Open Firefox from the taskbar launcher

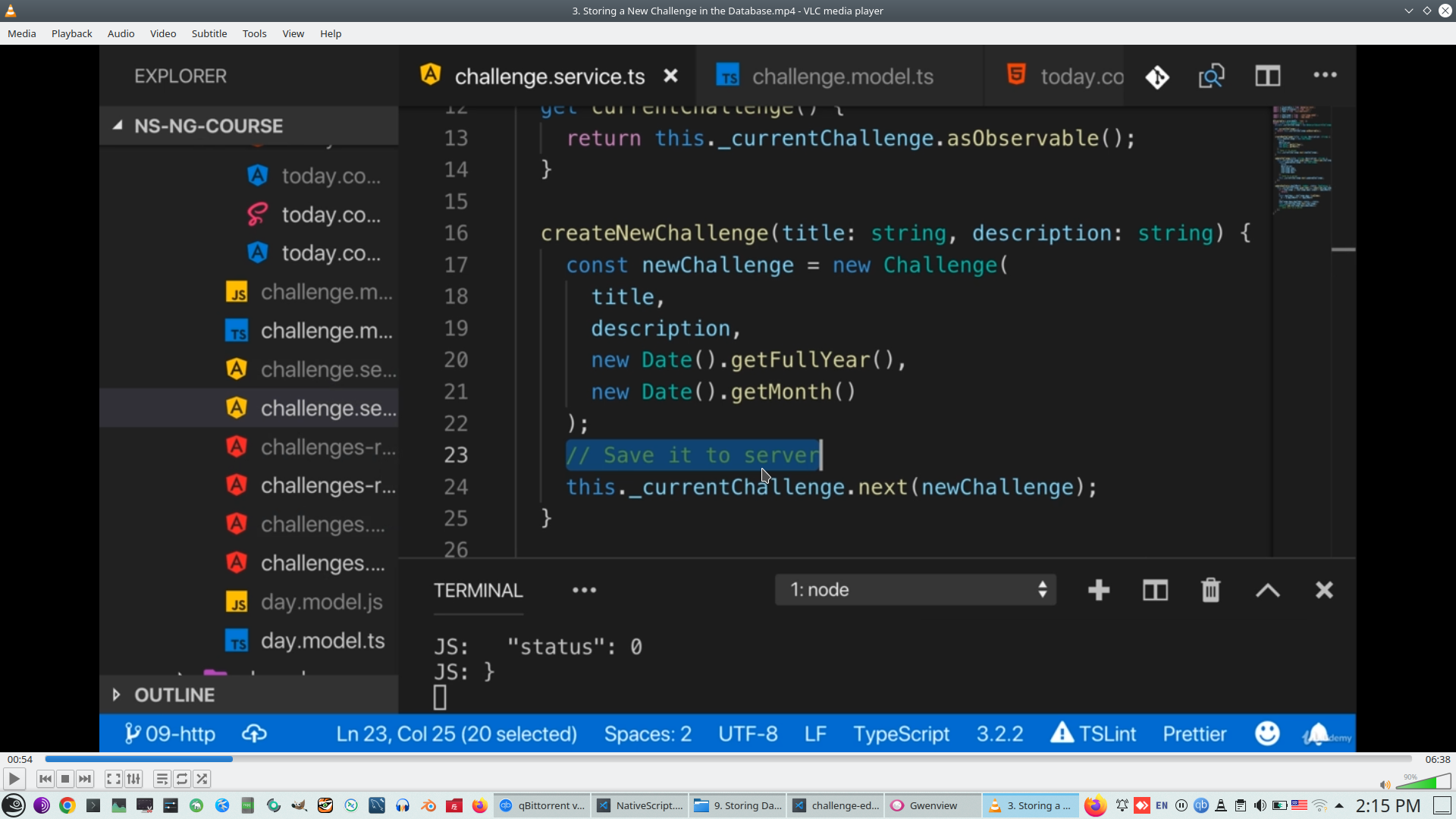click(479, 805)
